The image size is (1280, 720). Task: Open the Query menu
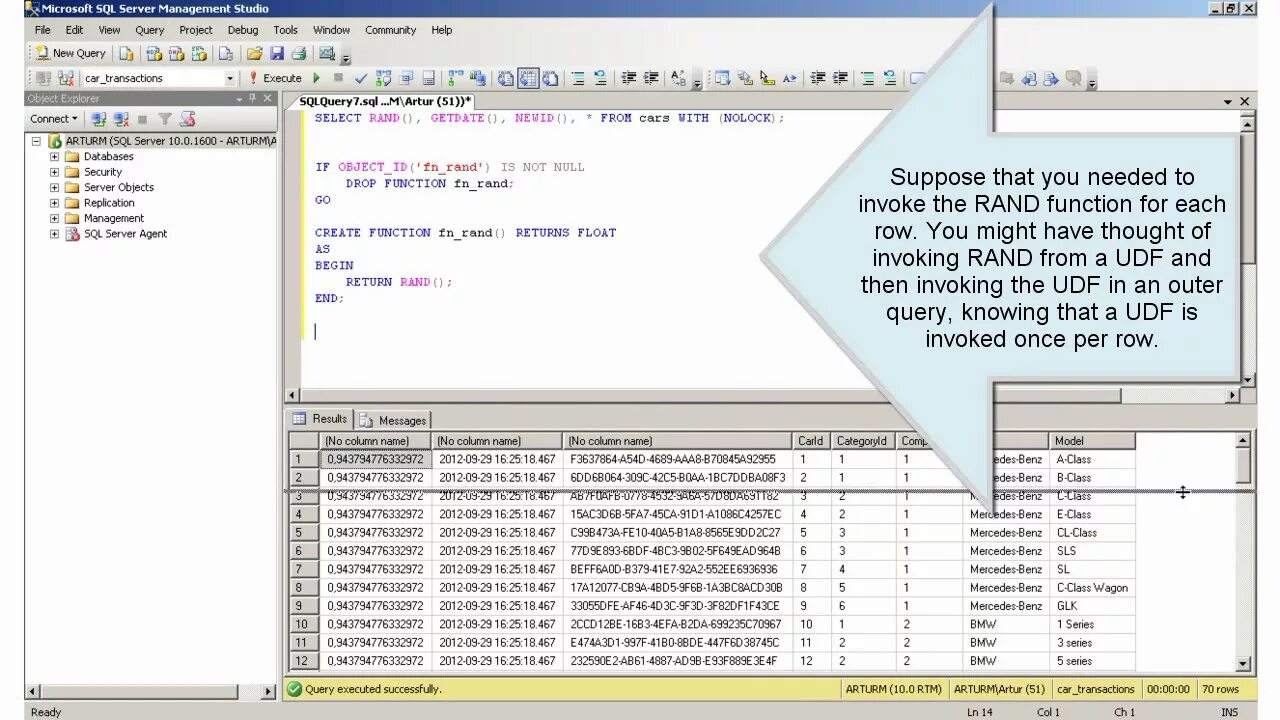click(x=150, y=30)
